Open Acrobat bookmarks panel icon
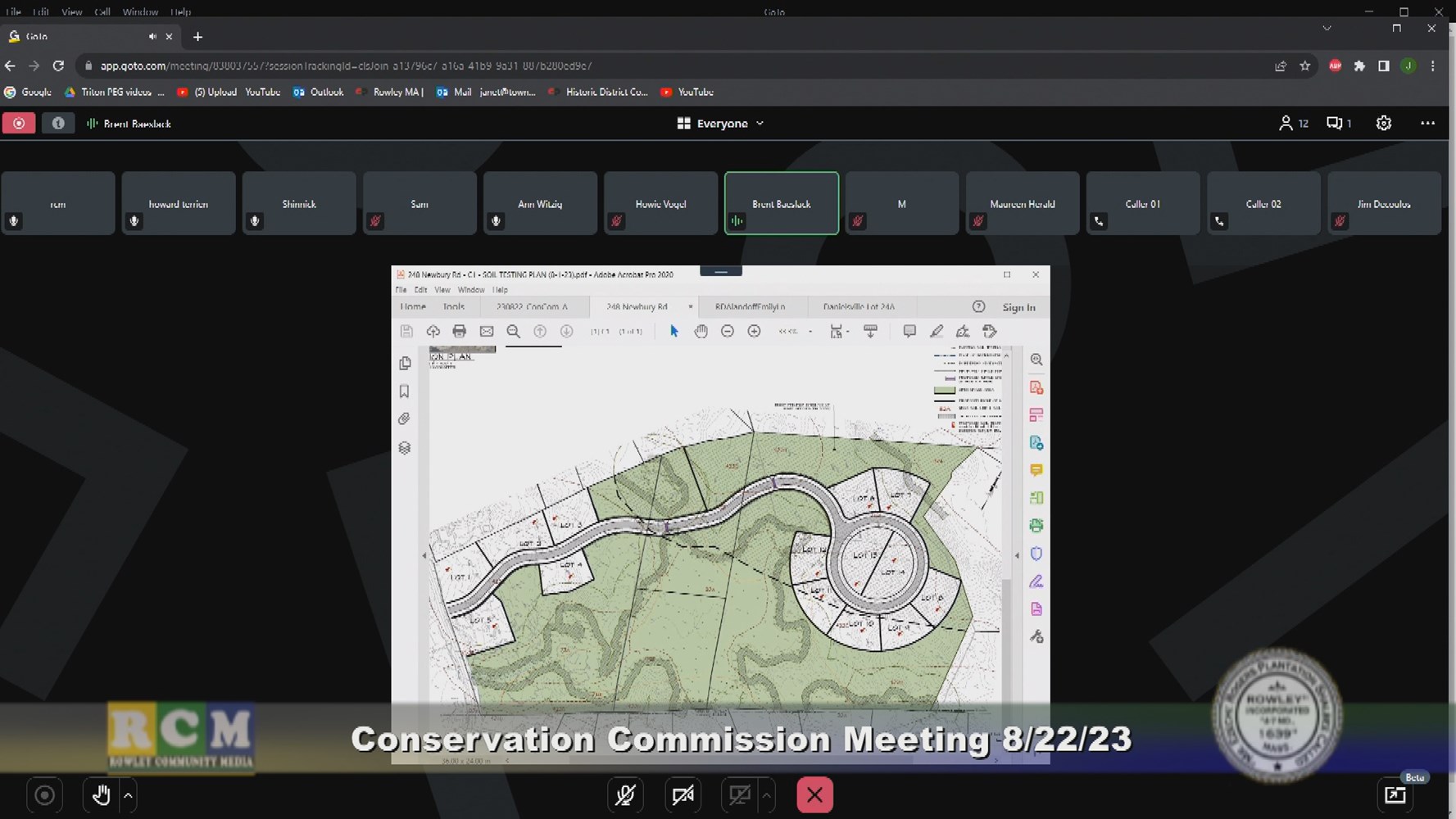The height and width of the screenshot is (819, 1456). point(405,391)
